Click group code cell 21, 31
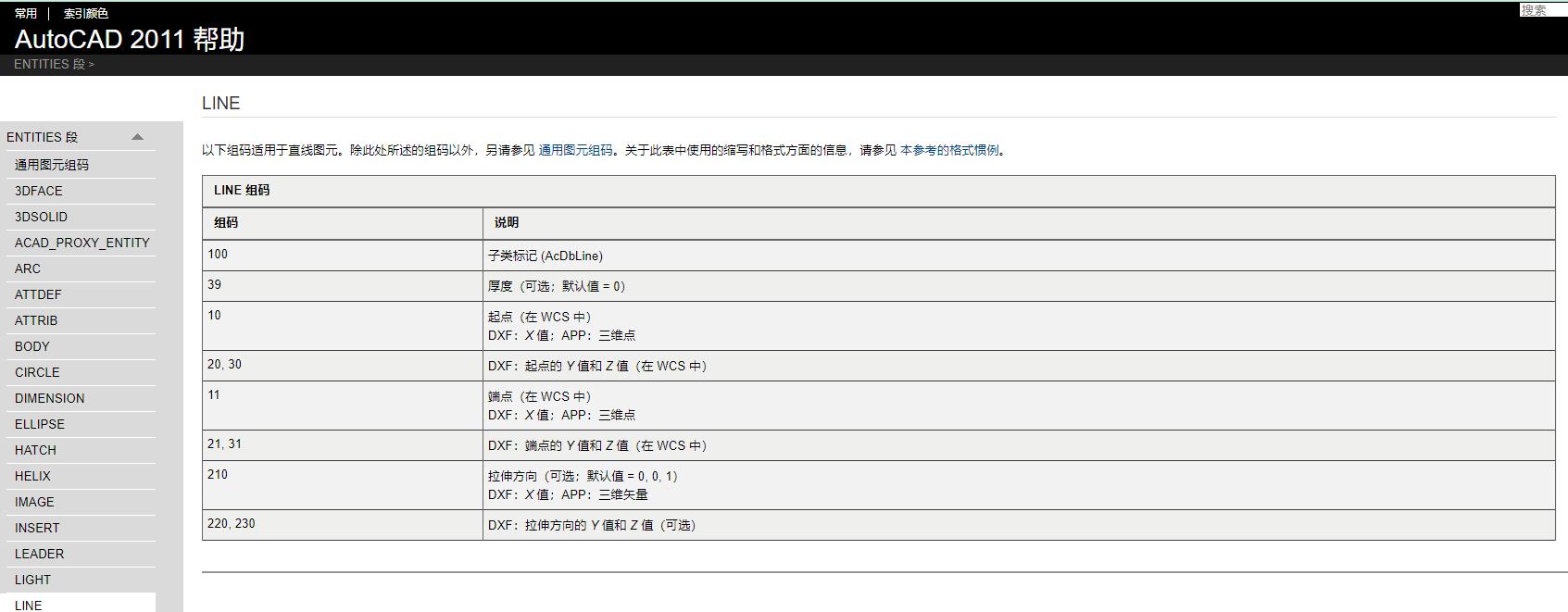 (x=343, y=445)
